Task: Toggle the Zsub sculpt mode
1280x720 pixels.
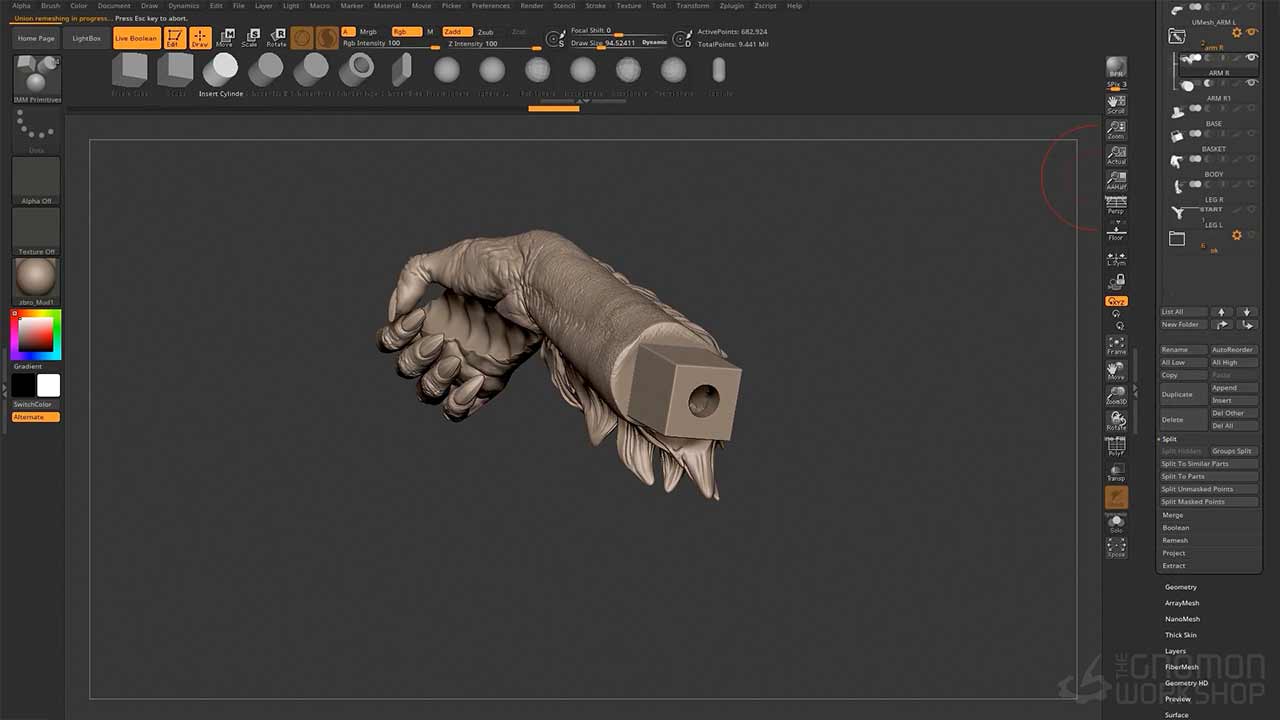Action: click(x=485, y=32)
